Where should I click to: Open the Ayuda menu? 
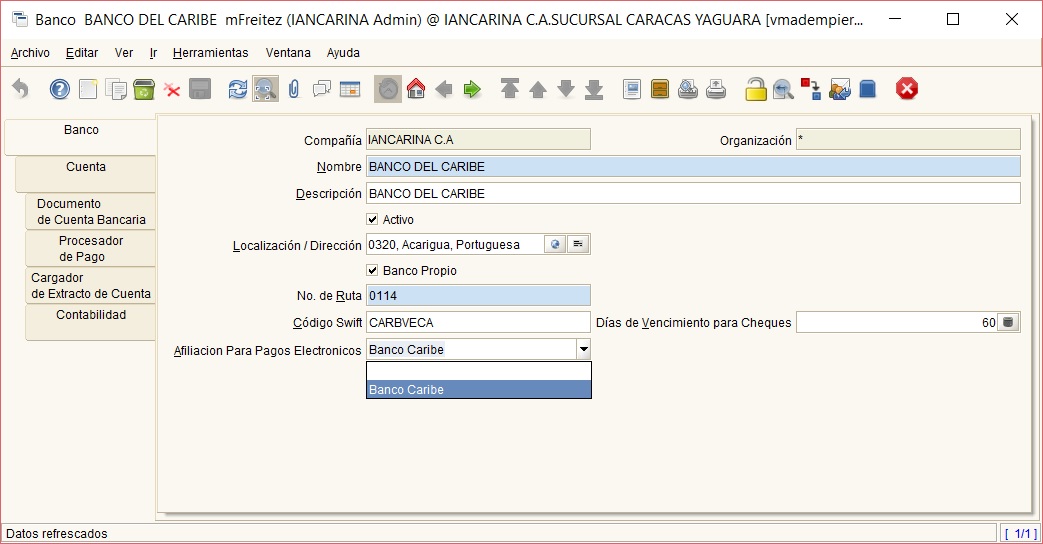(x=343, y=53)
